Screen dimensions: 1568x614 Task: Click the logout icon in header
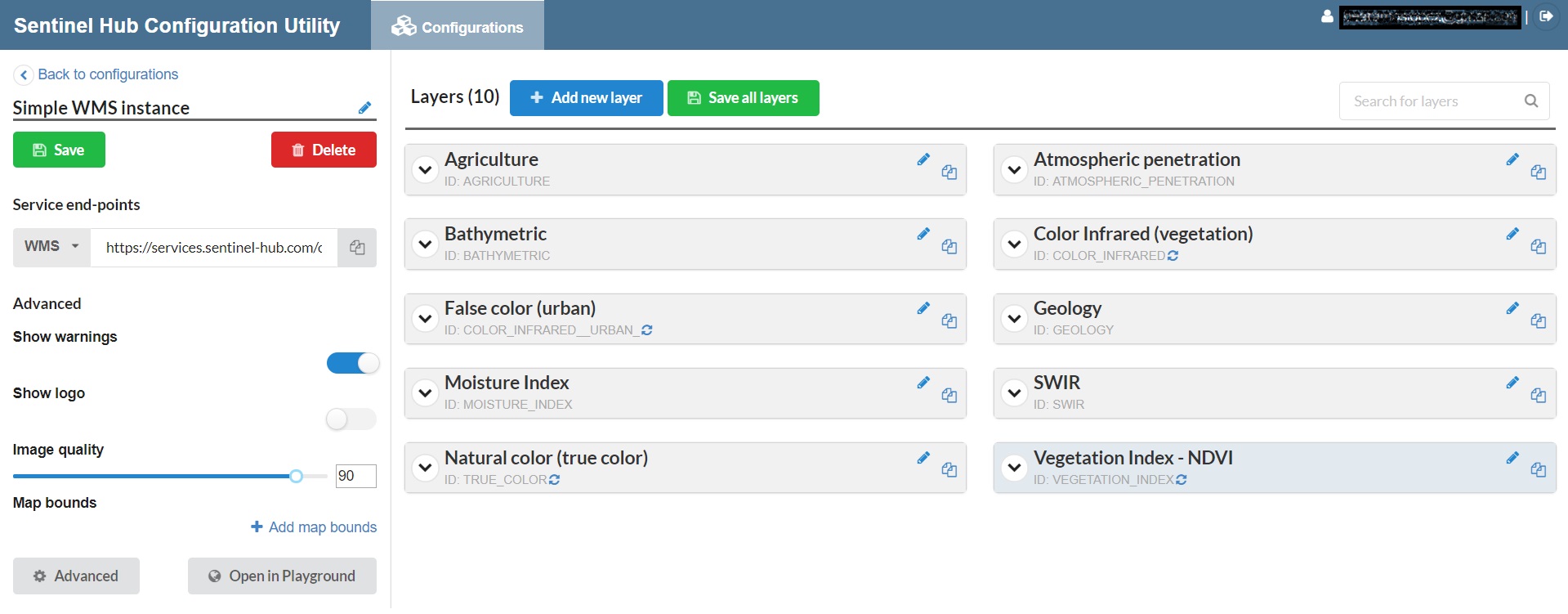click(1546, 16)
